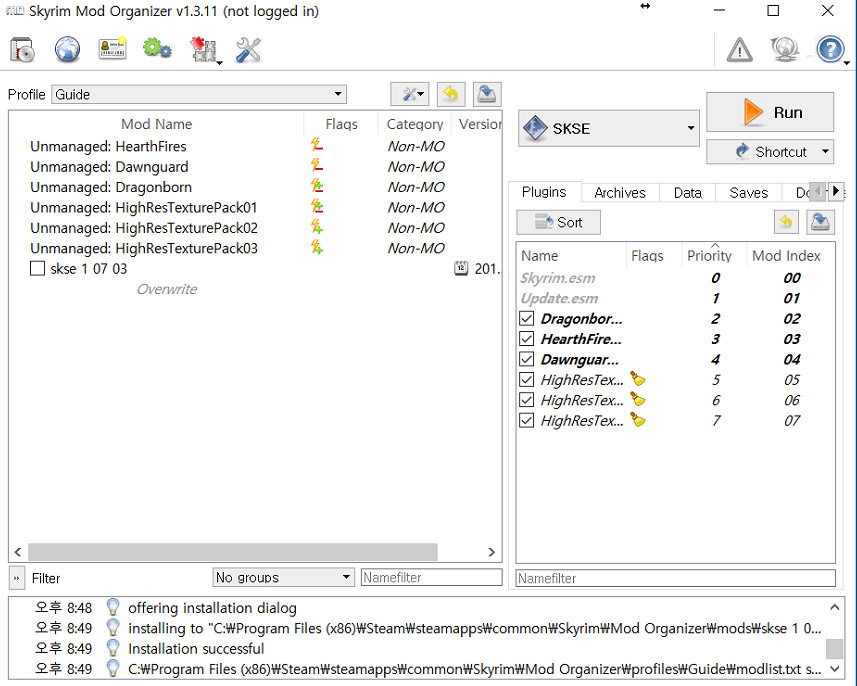857x686 pixels.
Task: Open the No groups dropdown
Action: click(283, 577)
